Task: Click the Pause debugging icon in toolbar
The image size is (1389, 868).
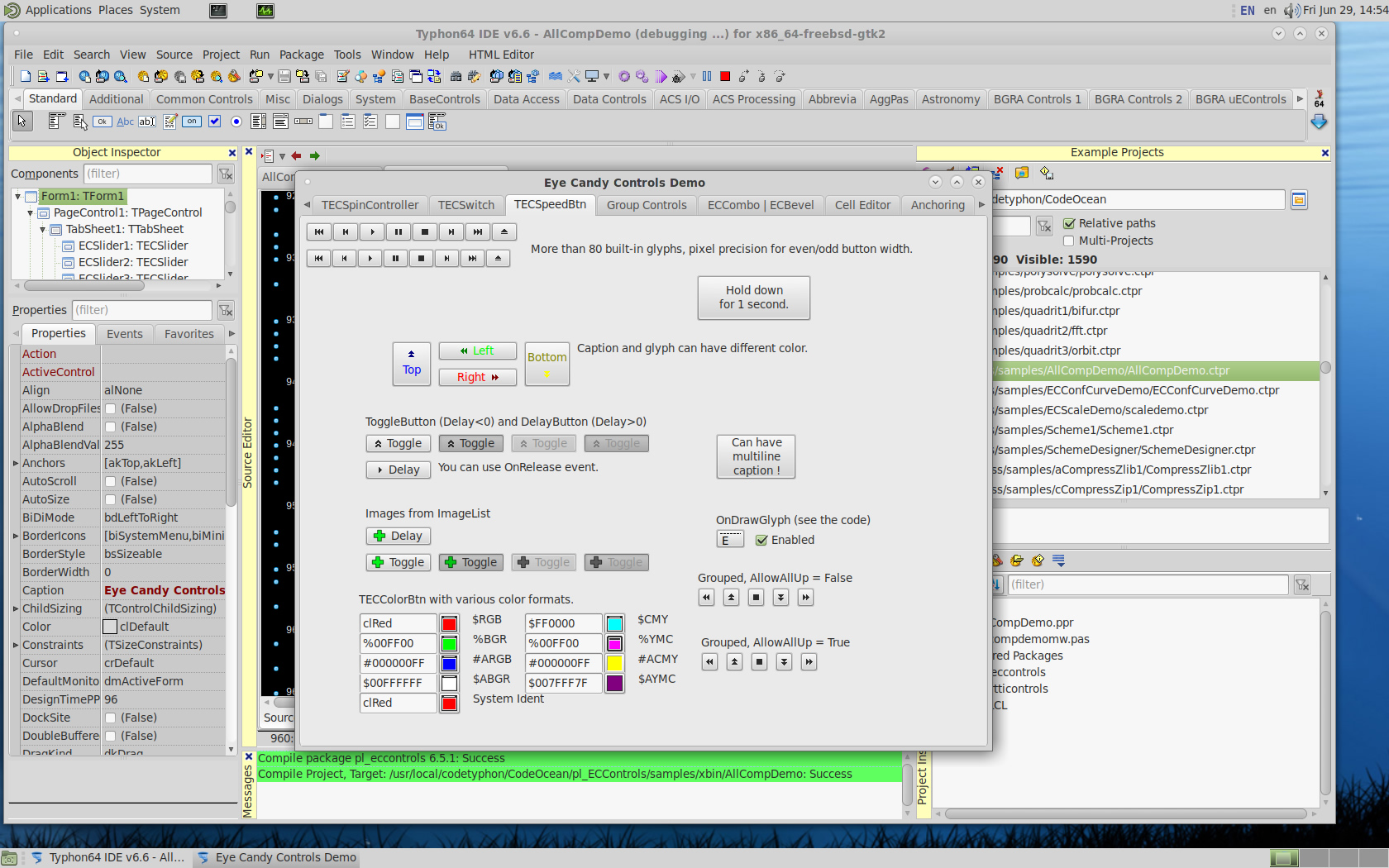Action: click(x=707, y=76)
